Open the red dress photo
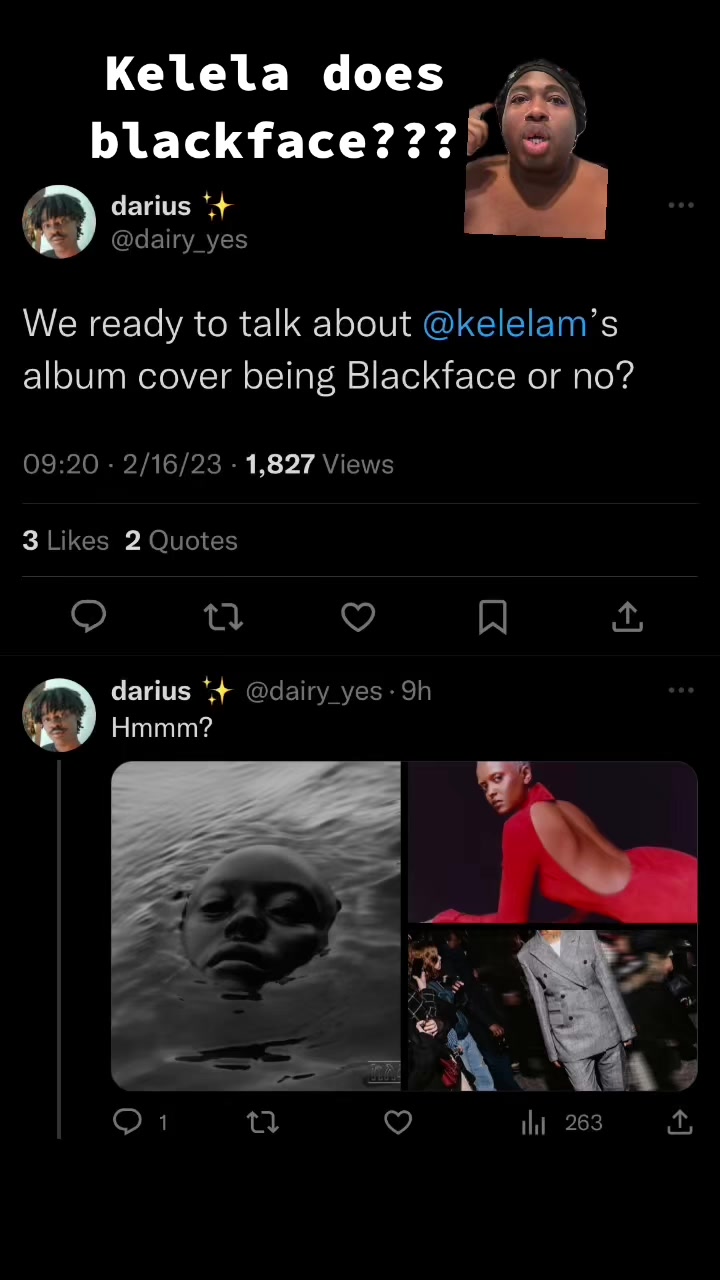720x1280 pixels. point(552,842)
